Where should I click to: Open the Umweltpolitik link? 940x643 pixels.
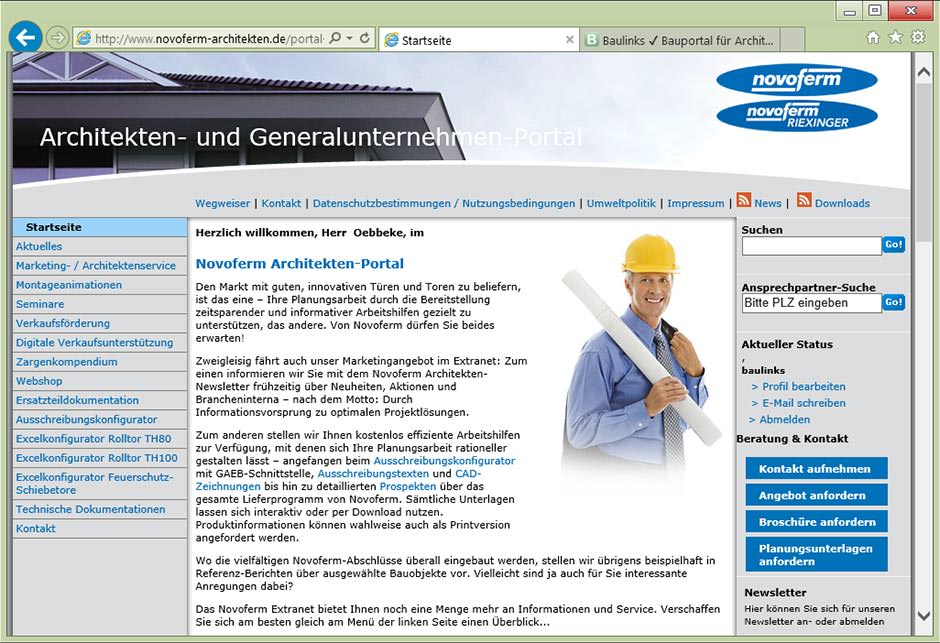(x=621, y=203)
